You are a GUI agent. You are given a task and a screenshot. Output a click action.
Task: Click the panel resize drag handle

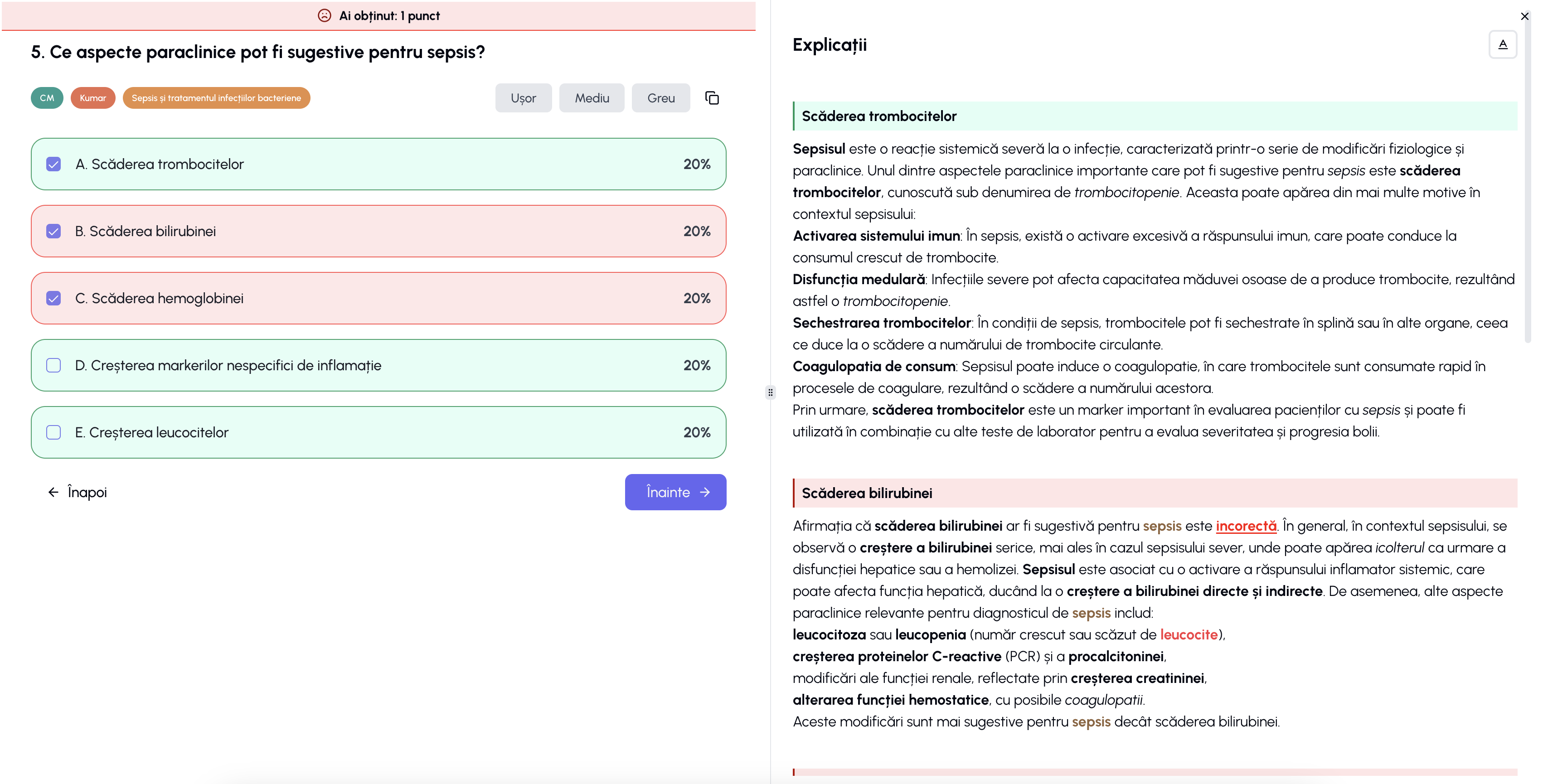770,392
